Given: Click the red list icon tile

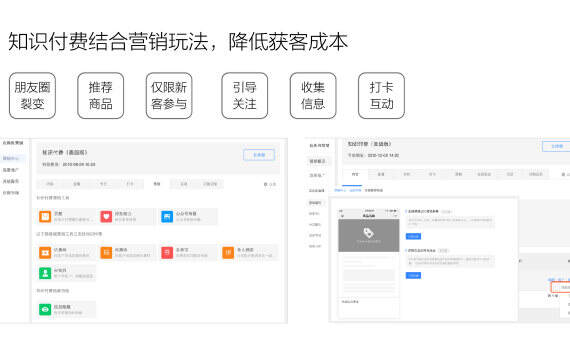Looking at the screenshot, I should pos(167,252).
